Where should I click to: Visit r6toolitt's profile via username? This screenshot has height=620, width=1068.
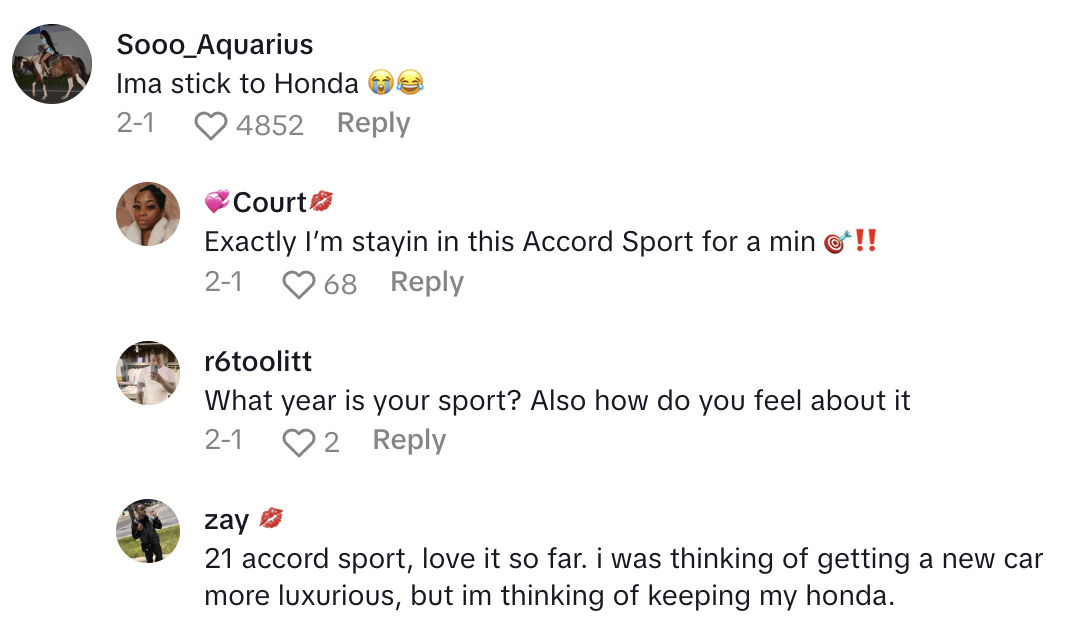(x=258, y=361)
